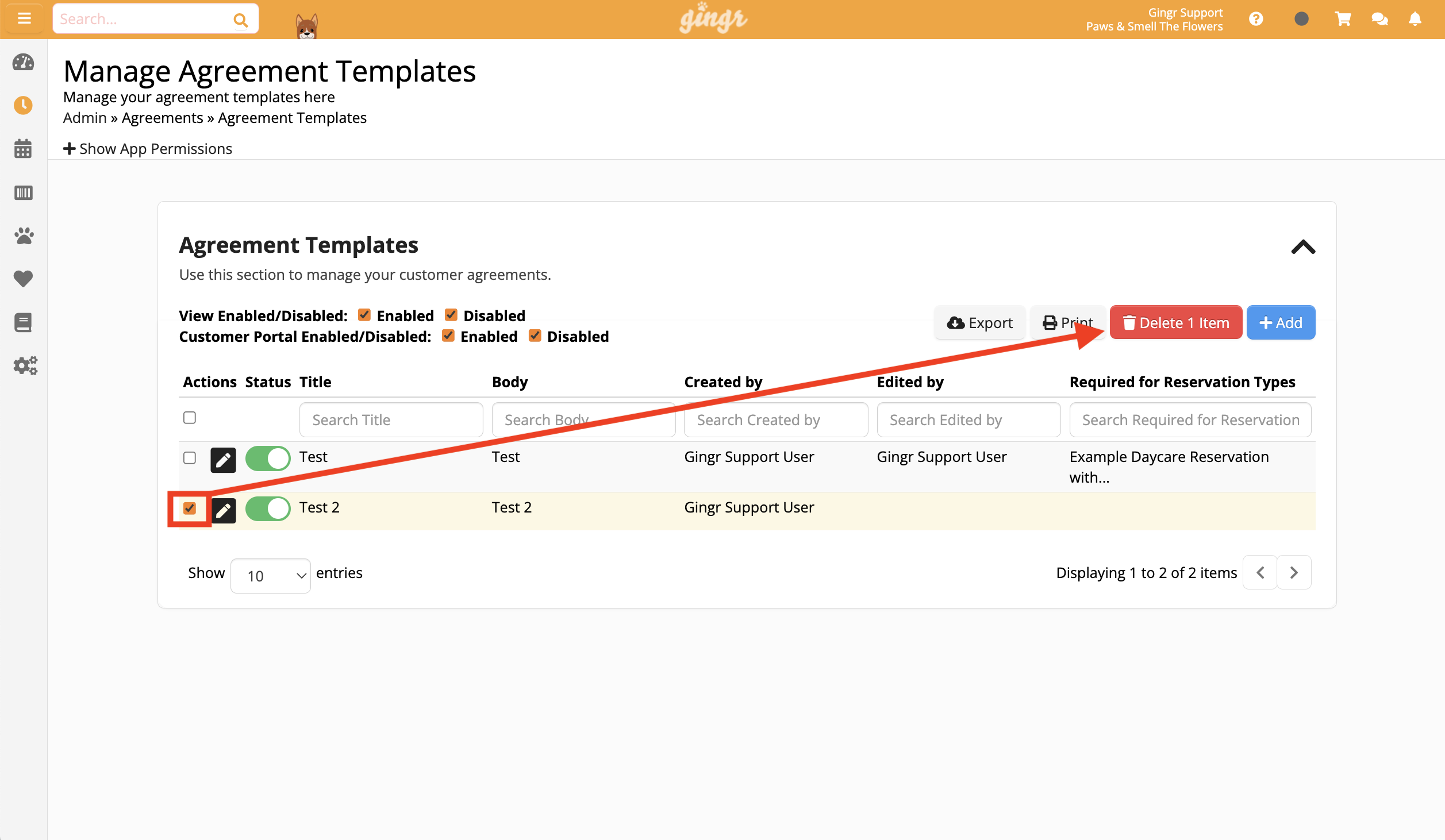1445x840 pixels.
Task: Open the chat messages icon
Action: click(1379, 19)
